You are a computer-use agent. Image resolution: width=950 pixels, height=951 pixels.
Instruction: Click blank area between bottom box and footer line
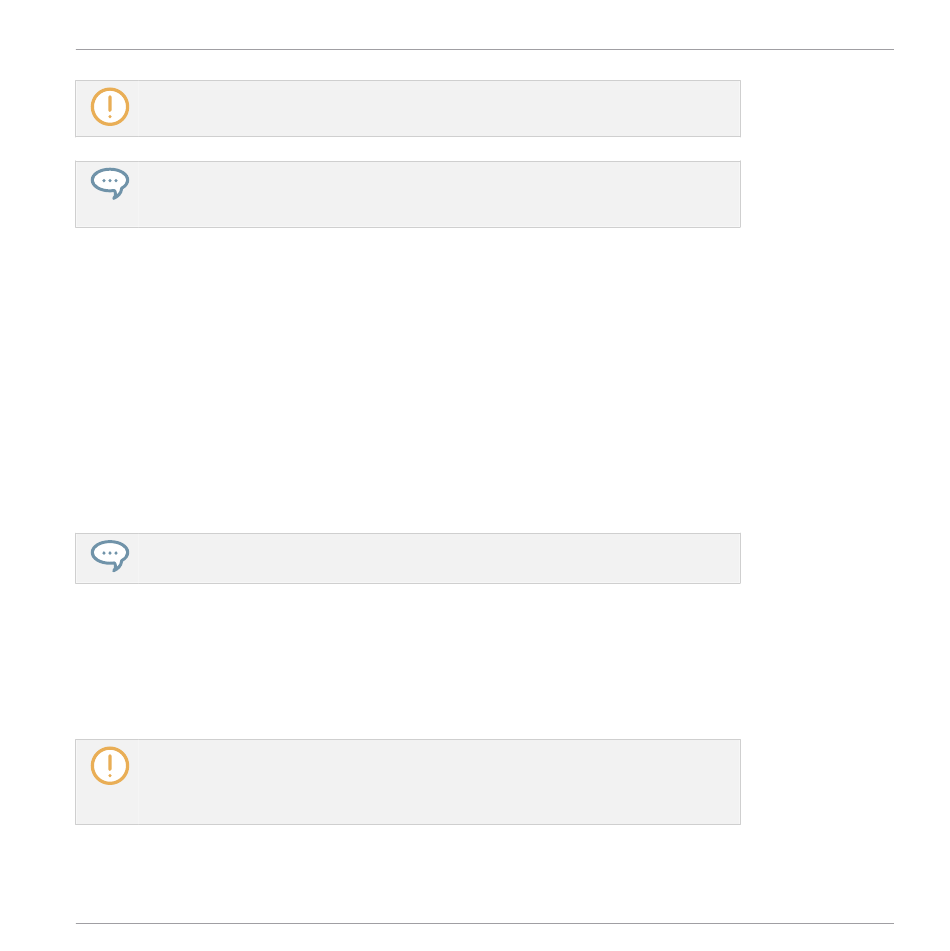click(408, 873)
